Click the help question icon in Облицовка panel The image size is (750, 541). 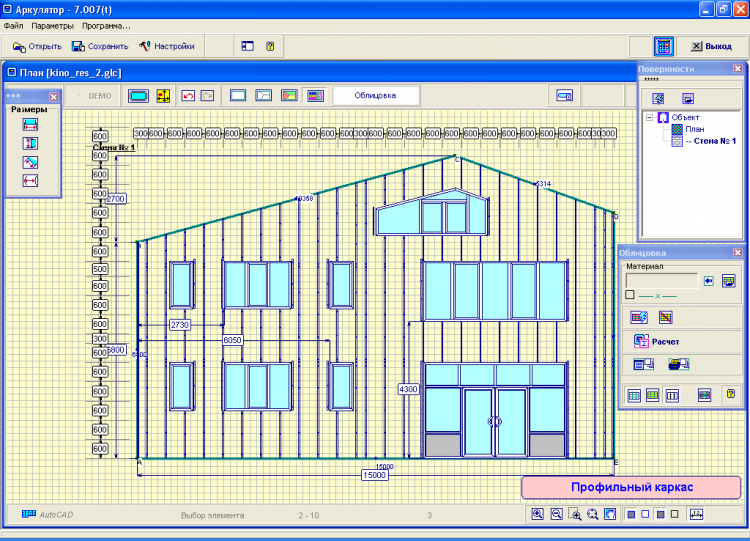pyautogui.click(x=731, y=394)
